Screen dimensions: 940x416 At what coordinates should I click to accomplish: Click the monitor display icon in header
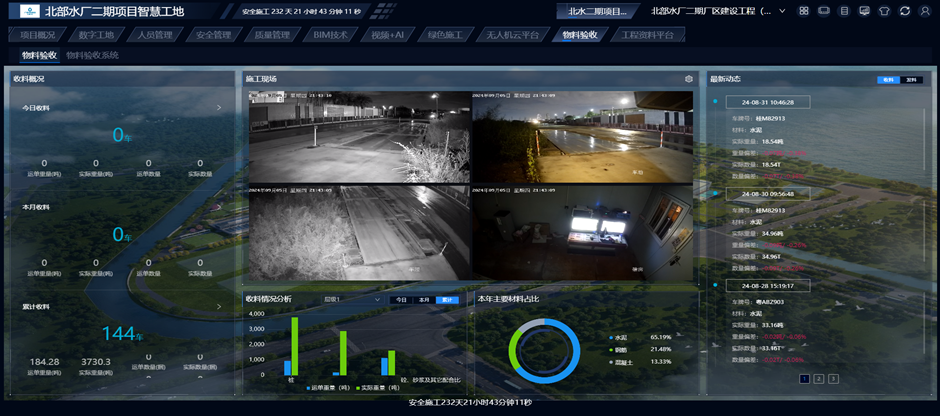(x=824, y=11)
